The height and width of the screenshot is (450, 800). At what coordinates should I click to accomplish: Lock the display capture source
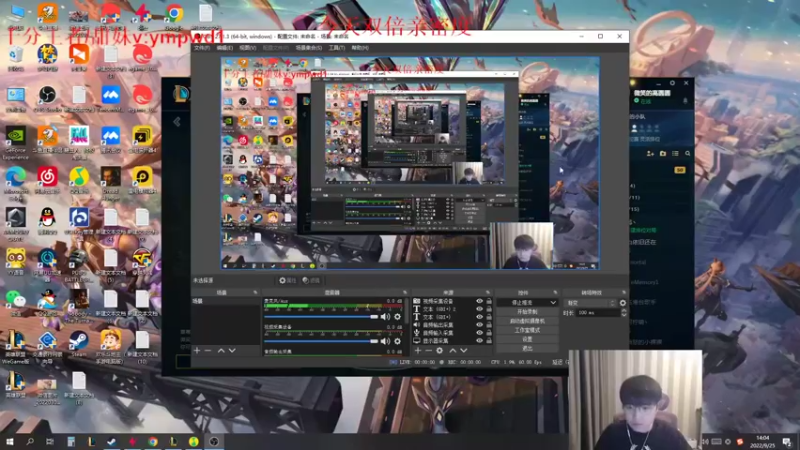[x=489, y=341]
